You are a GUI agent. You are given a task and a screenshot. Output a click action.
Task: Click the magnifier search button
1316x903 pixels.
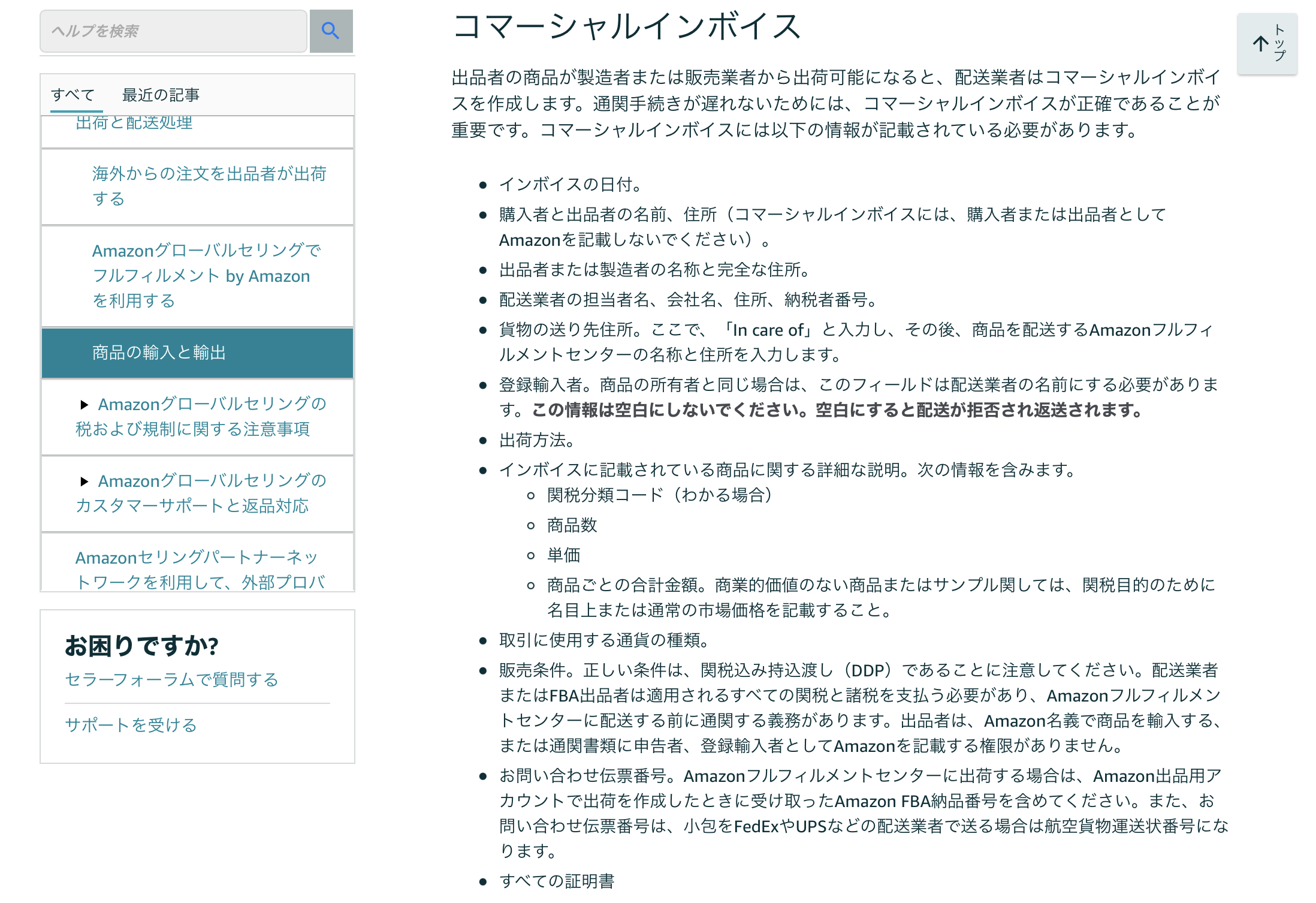(x=331, y=31)
